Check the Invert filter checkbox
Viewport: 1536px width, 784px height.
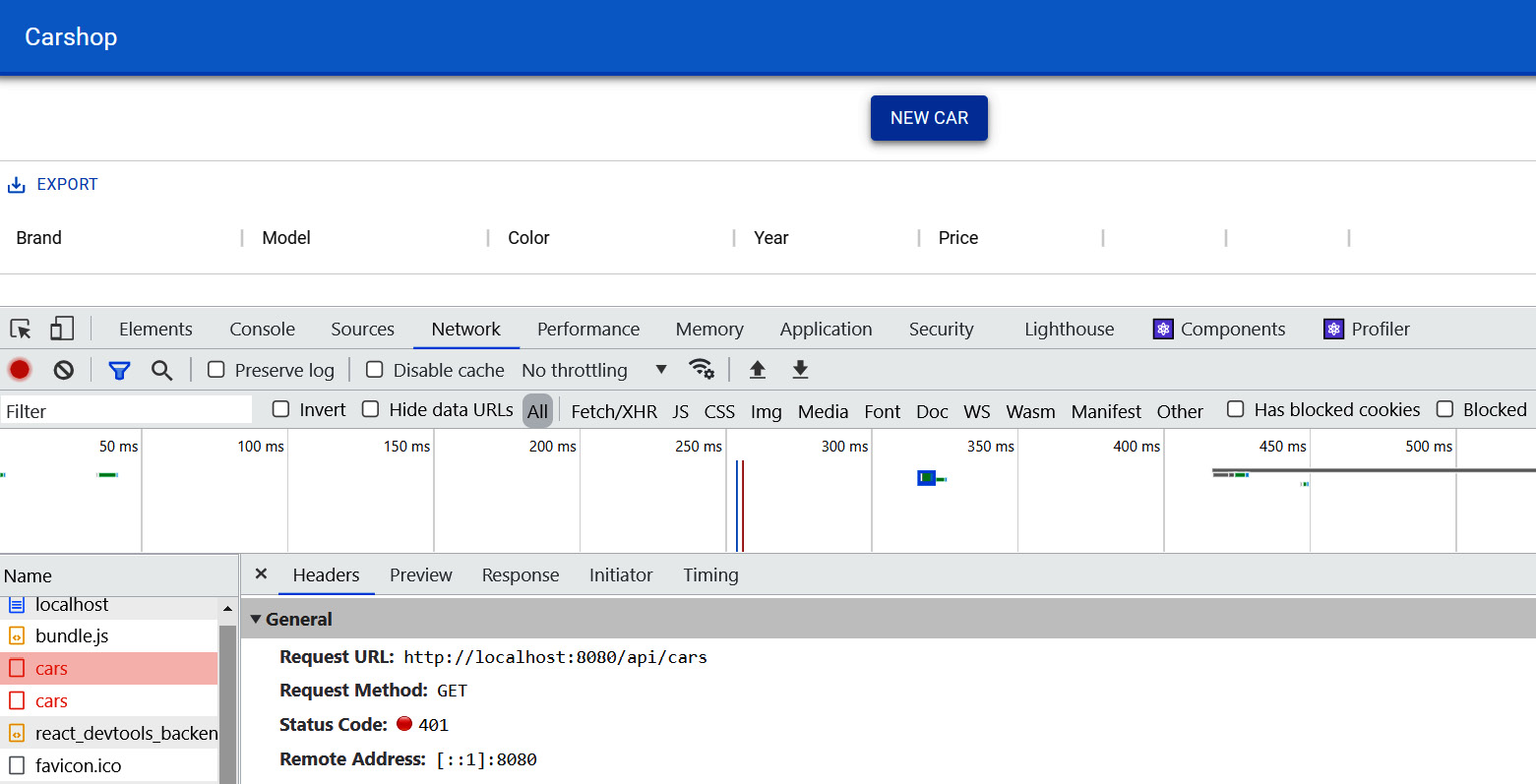281,409
